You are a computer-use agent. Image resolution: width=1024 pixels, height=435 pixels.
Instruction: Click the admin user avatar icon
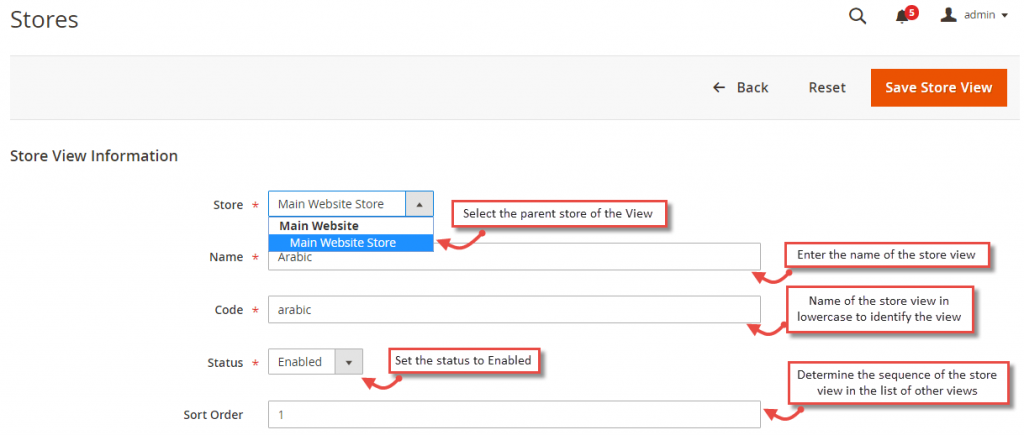click(x=948, y=14)
